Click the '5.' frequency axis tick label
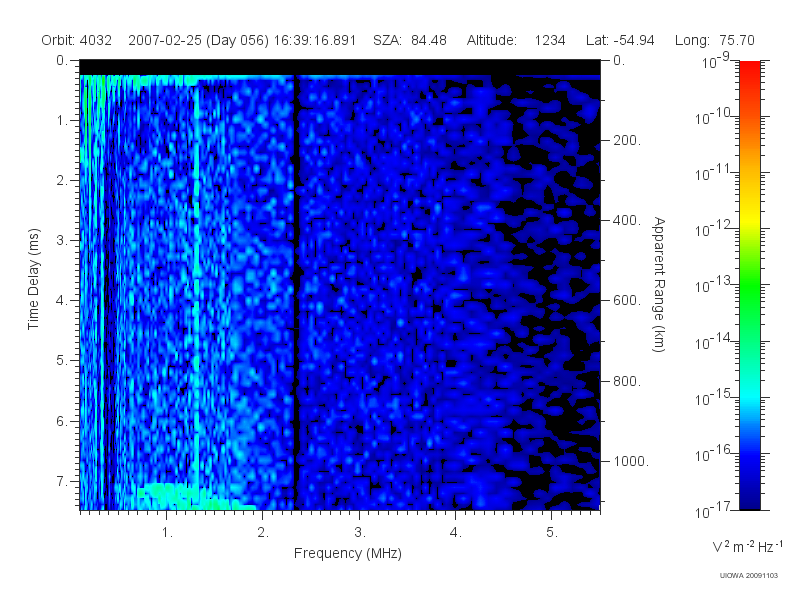 (x=552, y=532)
